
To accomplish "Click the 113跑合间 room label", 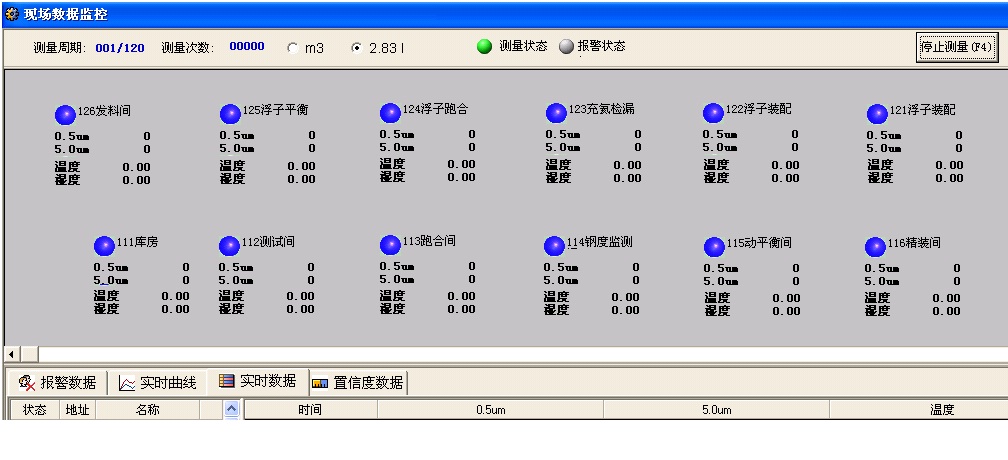I will pyautogui.click(x=429, y=242).
